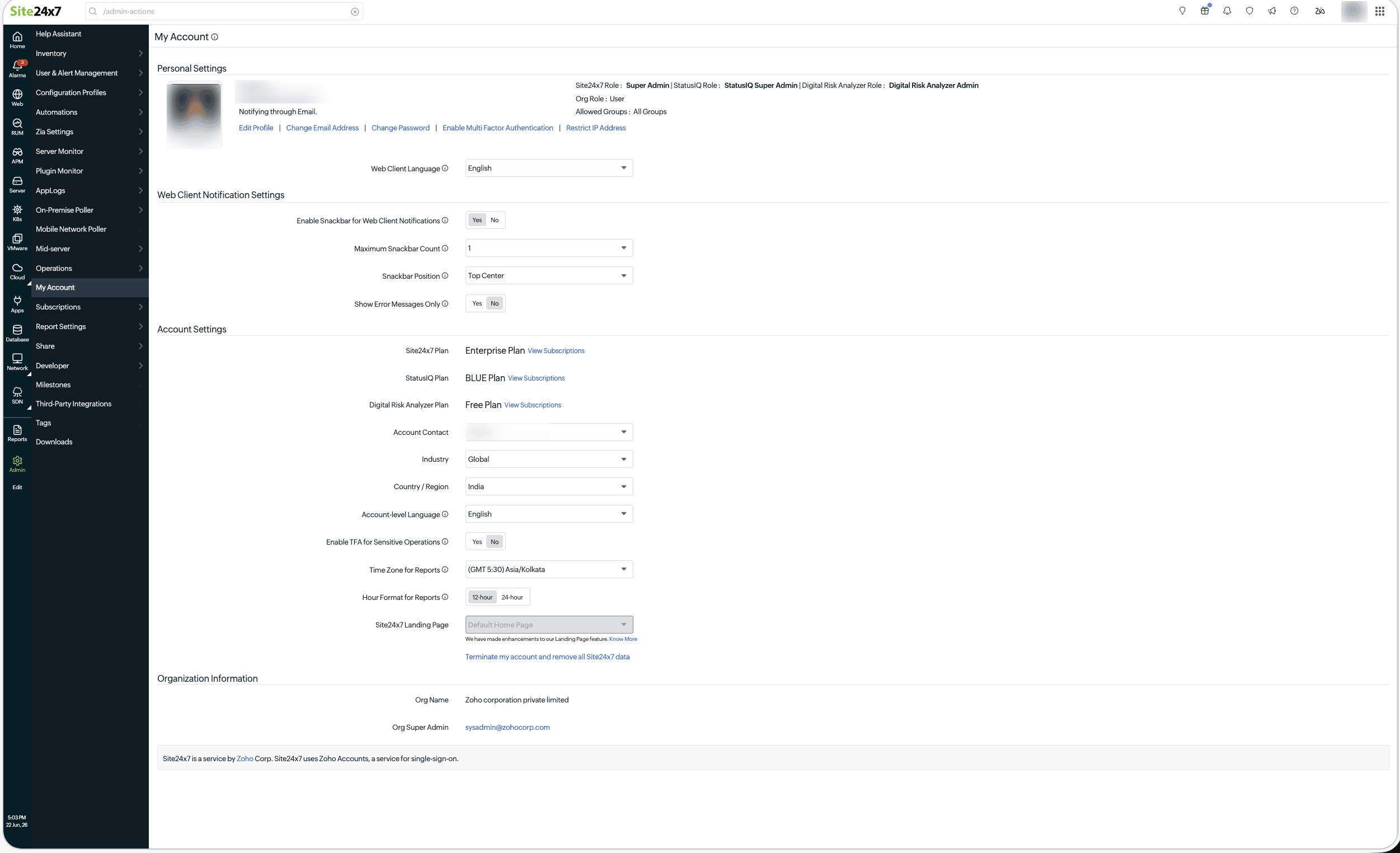Open the Snackbar Position dropdown
Image resolution: width=1400 pixels, height=853 pixels.
point(549,275)
